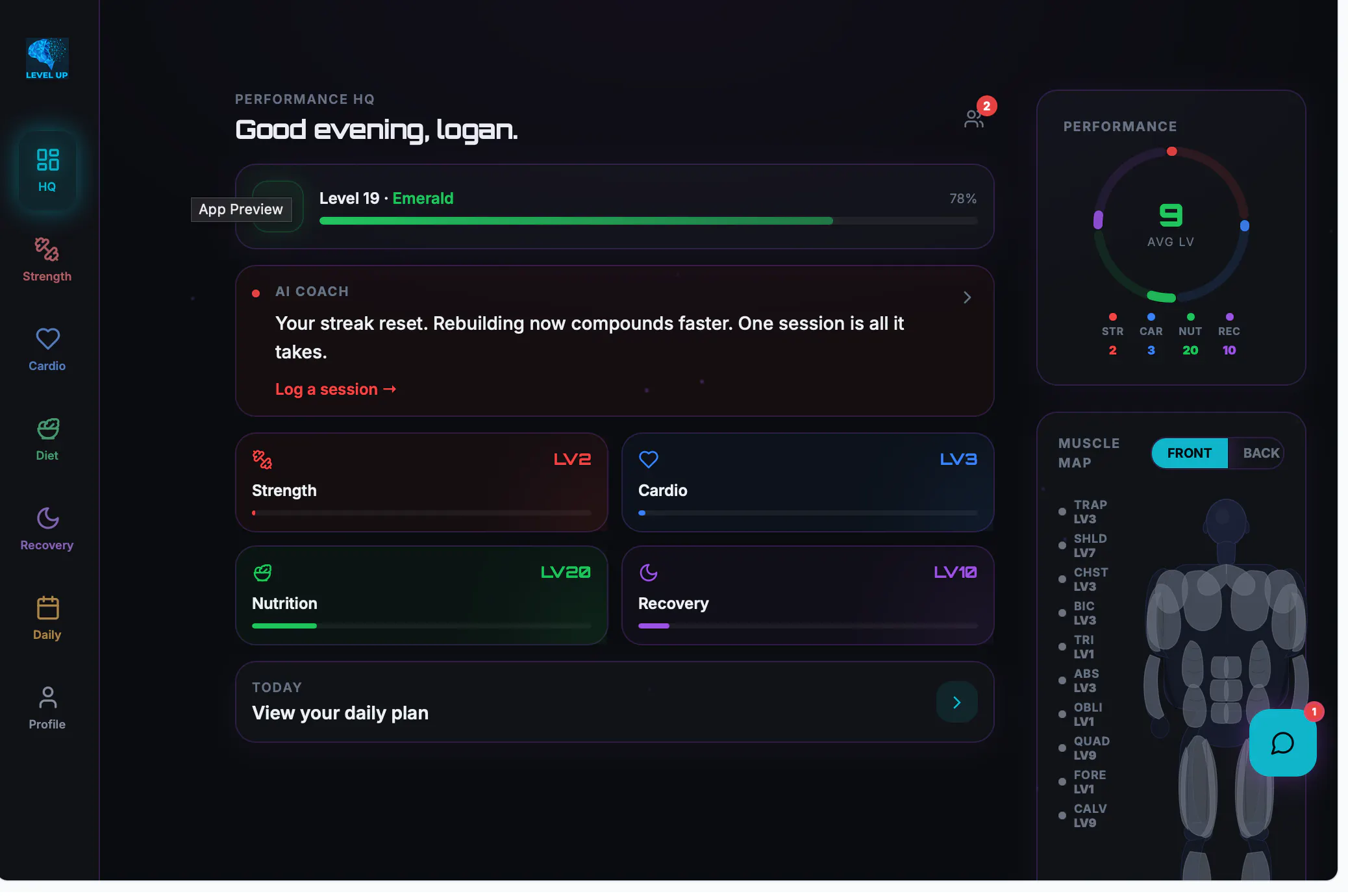The height and width of the screenshot is (896, 1348).
Task: Open the Nutrition LV20 card
Action: pos(421,595)
